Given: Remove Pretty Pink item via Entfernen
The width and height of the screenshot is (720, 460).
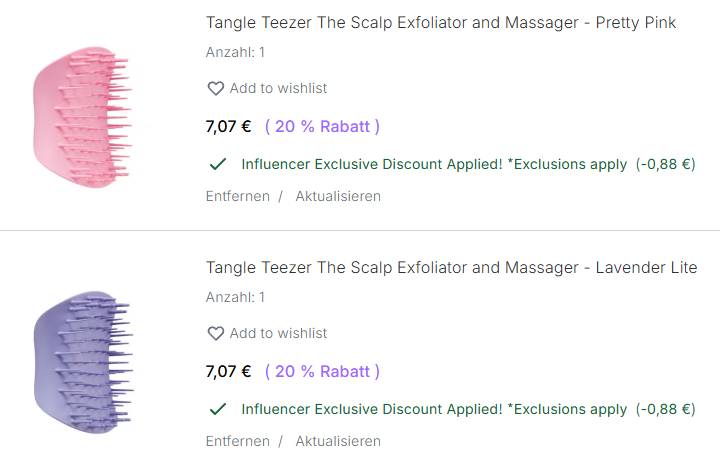Looking at the screenshot, I should pyautogui.click(x=237, y=196).
